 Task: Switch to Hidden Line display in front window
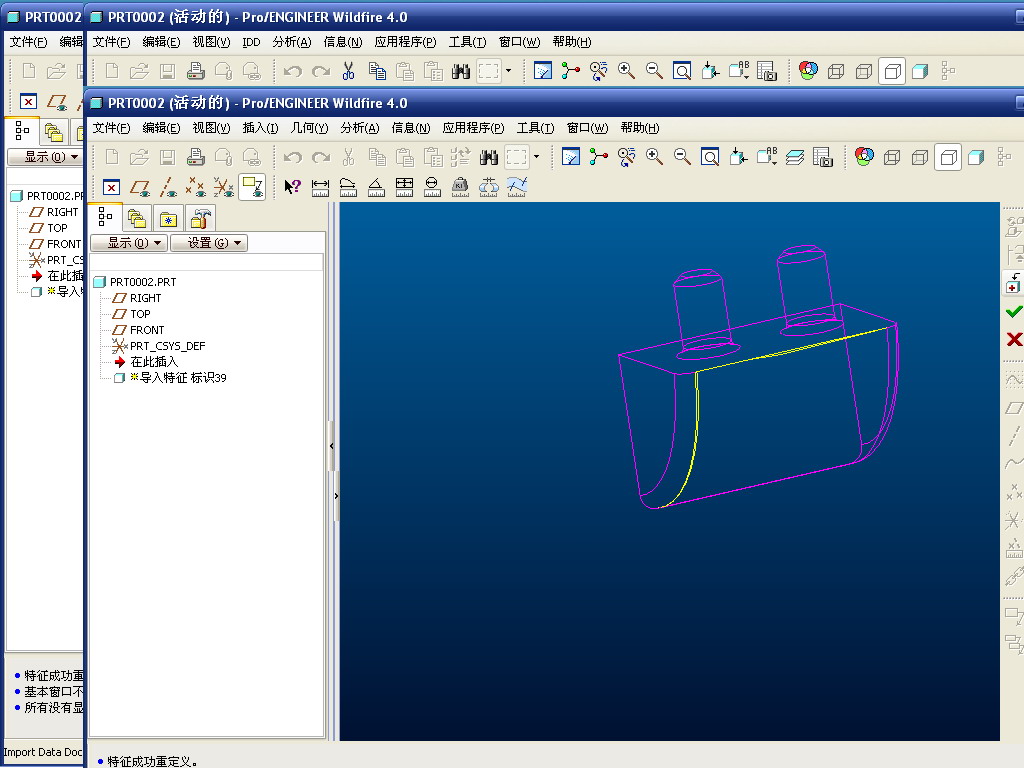click(x=920, y=157)
